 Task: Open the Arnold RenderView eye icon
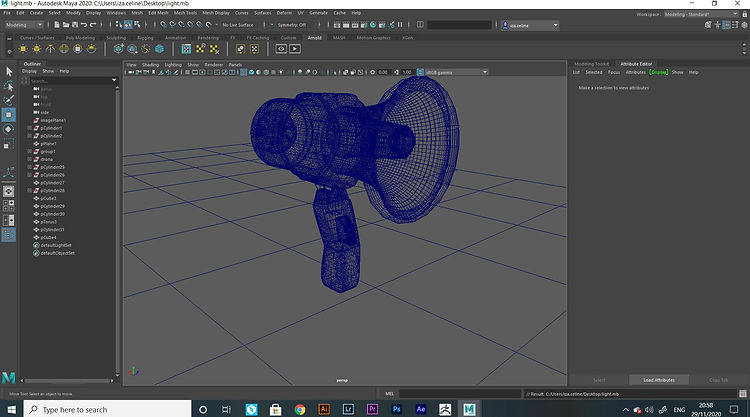281,49
